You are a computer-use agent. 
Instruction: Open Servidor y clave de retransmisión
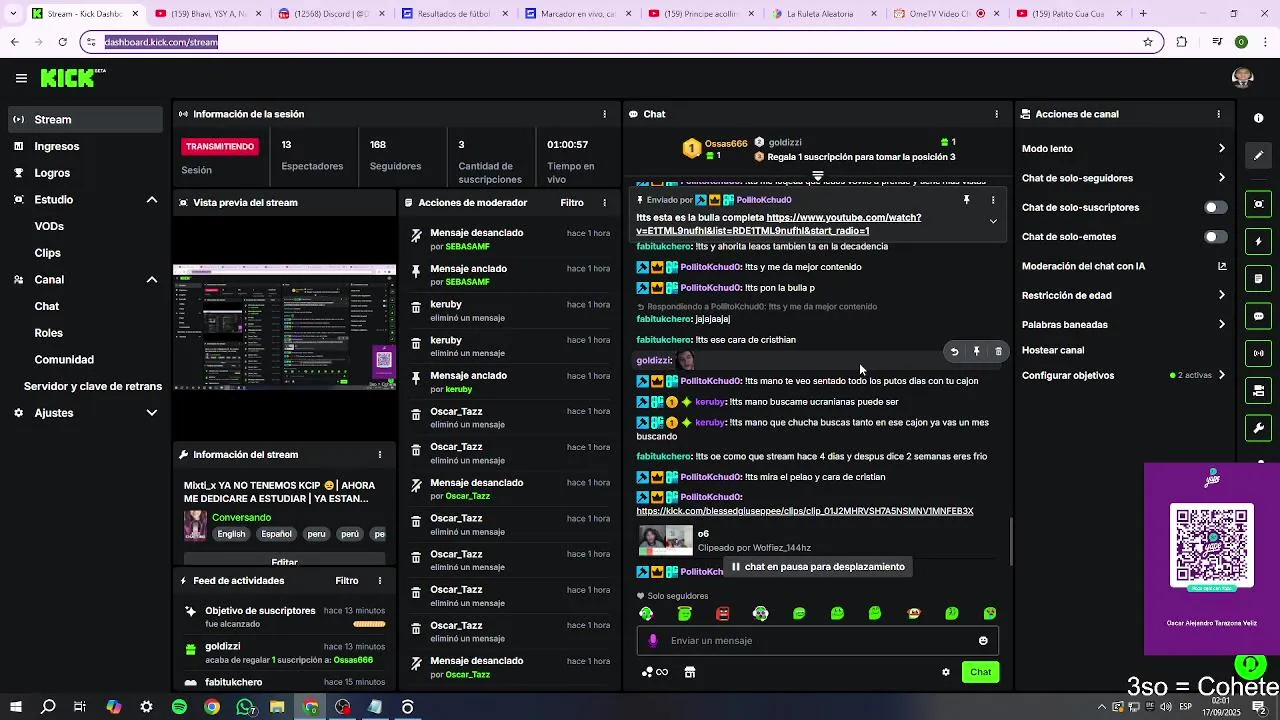(x=93, y=386)
